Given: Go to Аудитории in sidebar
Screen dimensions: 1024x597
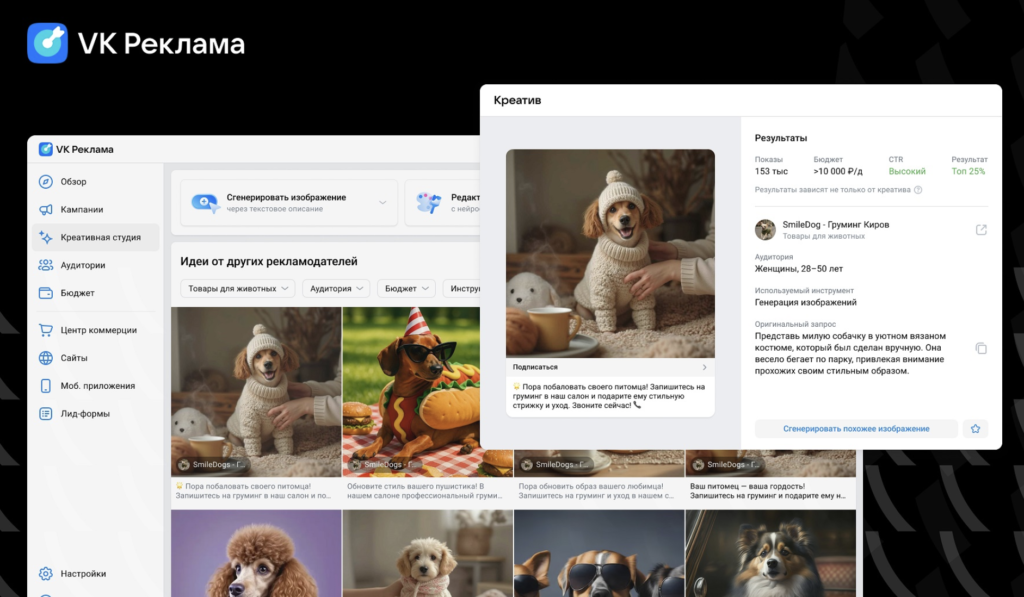Looking at the screenshot, I should pos(95,265).
